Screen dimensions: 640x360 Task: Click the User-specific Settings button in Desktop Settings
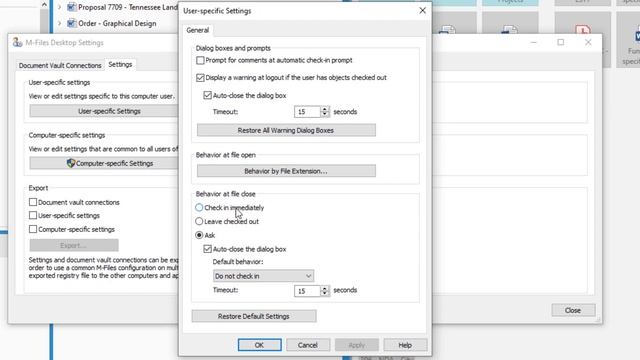pos(104,111)
